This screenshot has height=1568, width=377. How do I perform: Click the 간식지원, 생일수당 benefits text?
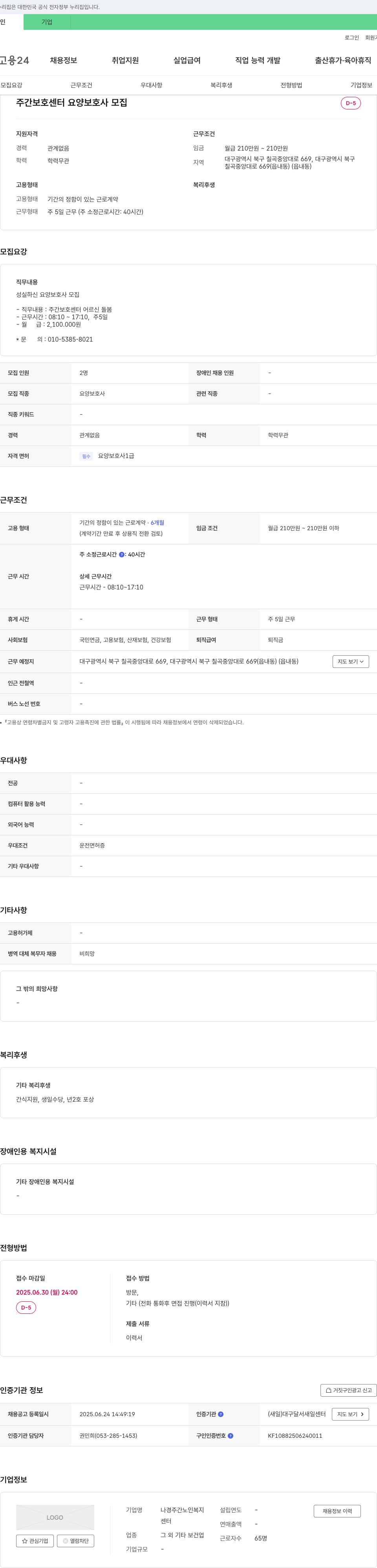pos(55,1099)
